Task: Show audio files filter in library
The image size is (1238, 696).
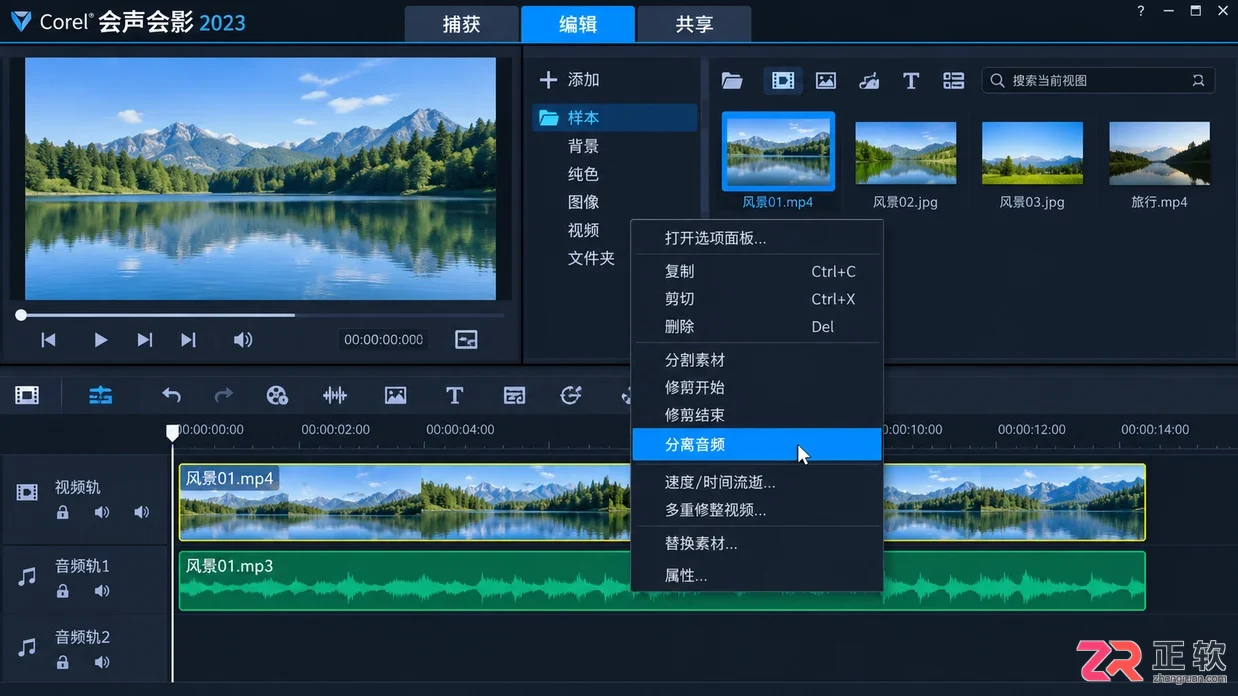Action: 869,81
